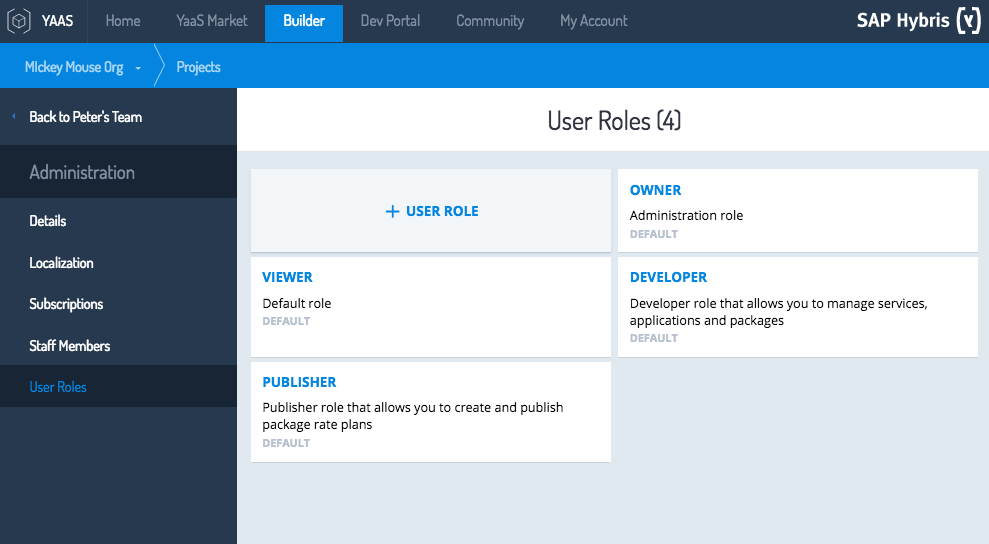The height and width of the screenshot is (544, 989).
Task: Click the DEVELOPER role description text
Action: (778, 312)
